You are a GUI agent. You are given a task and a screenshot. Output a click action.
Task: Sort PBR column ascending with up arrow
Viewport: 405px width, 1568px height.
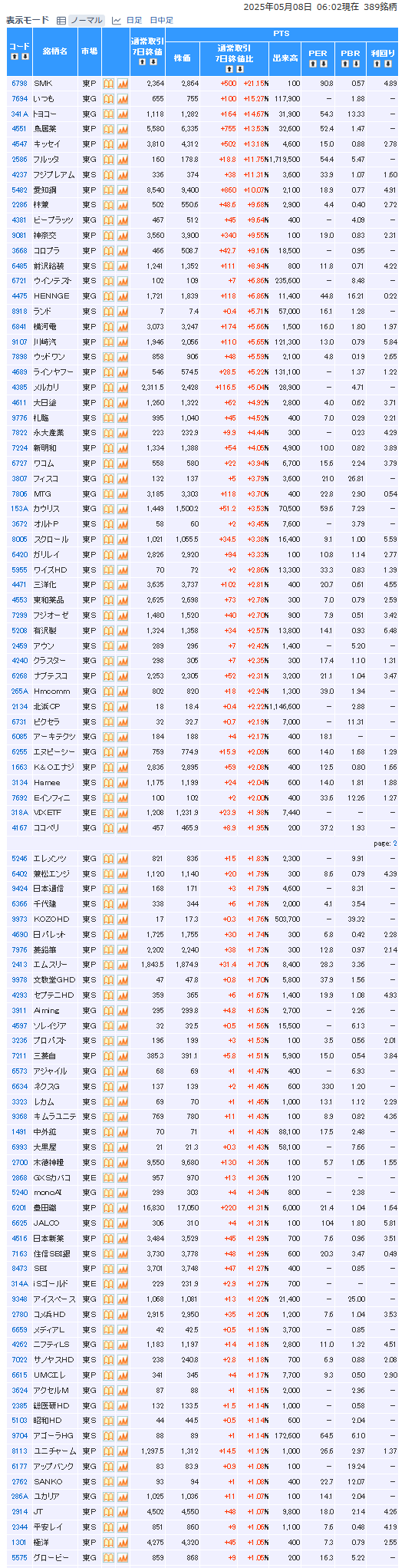(x=346, y=63)
